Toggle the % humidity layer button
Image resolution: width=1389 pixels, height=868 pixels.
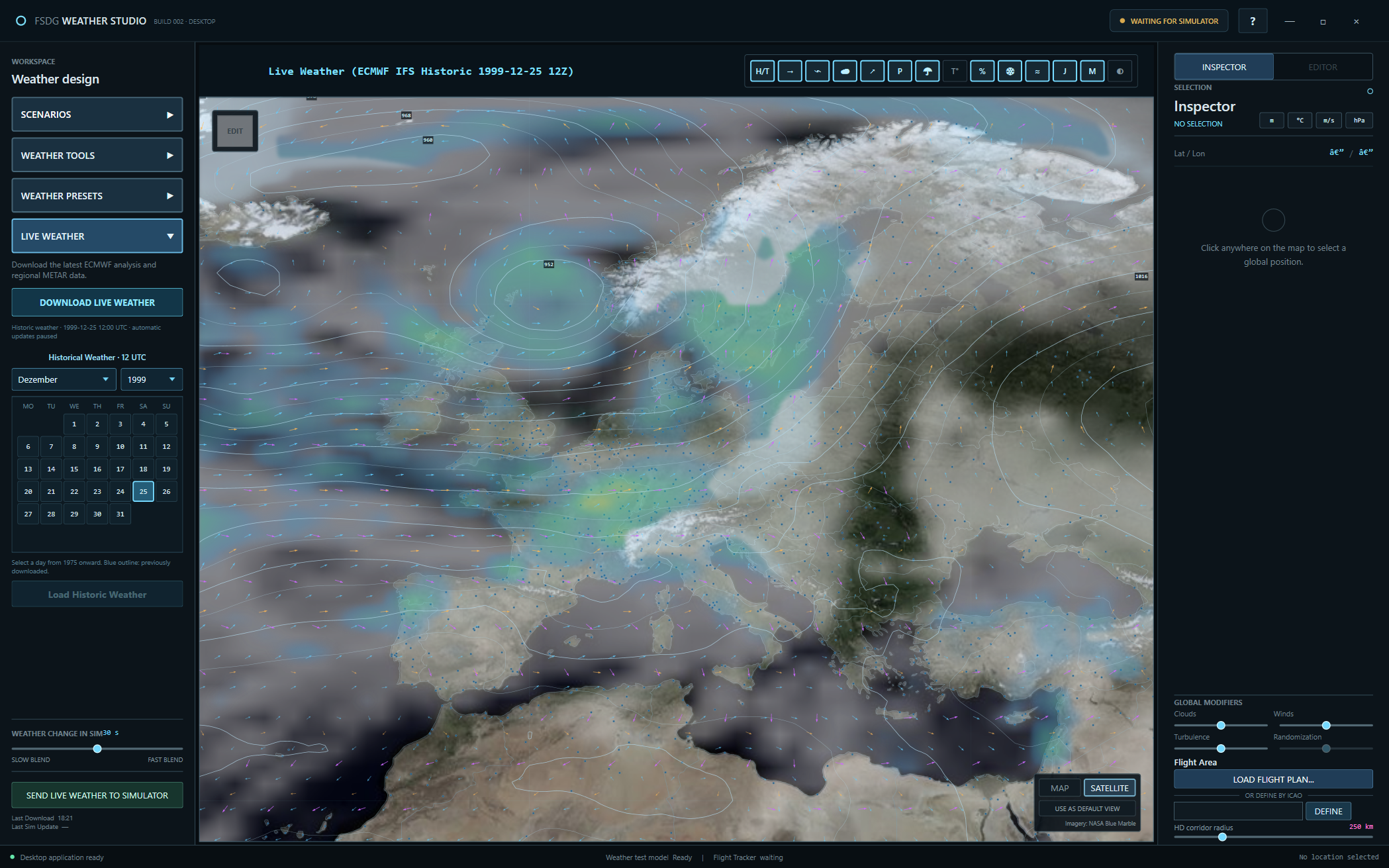point(982,72)
